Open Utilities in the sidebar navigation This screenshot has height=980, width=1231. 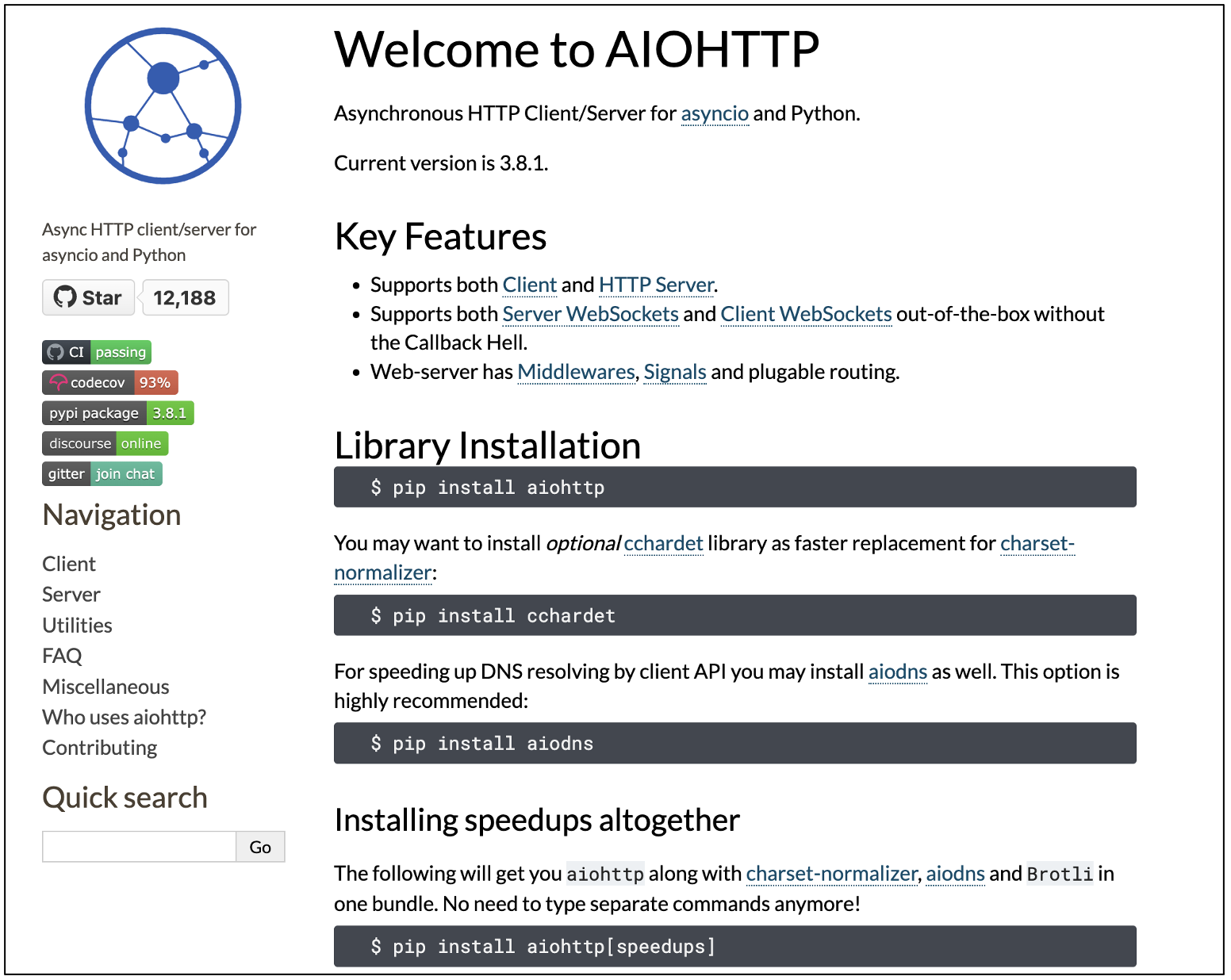[x=78, y=626]
